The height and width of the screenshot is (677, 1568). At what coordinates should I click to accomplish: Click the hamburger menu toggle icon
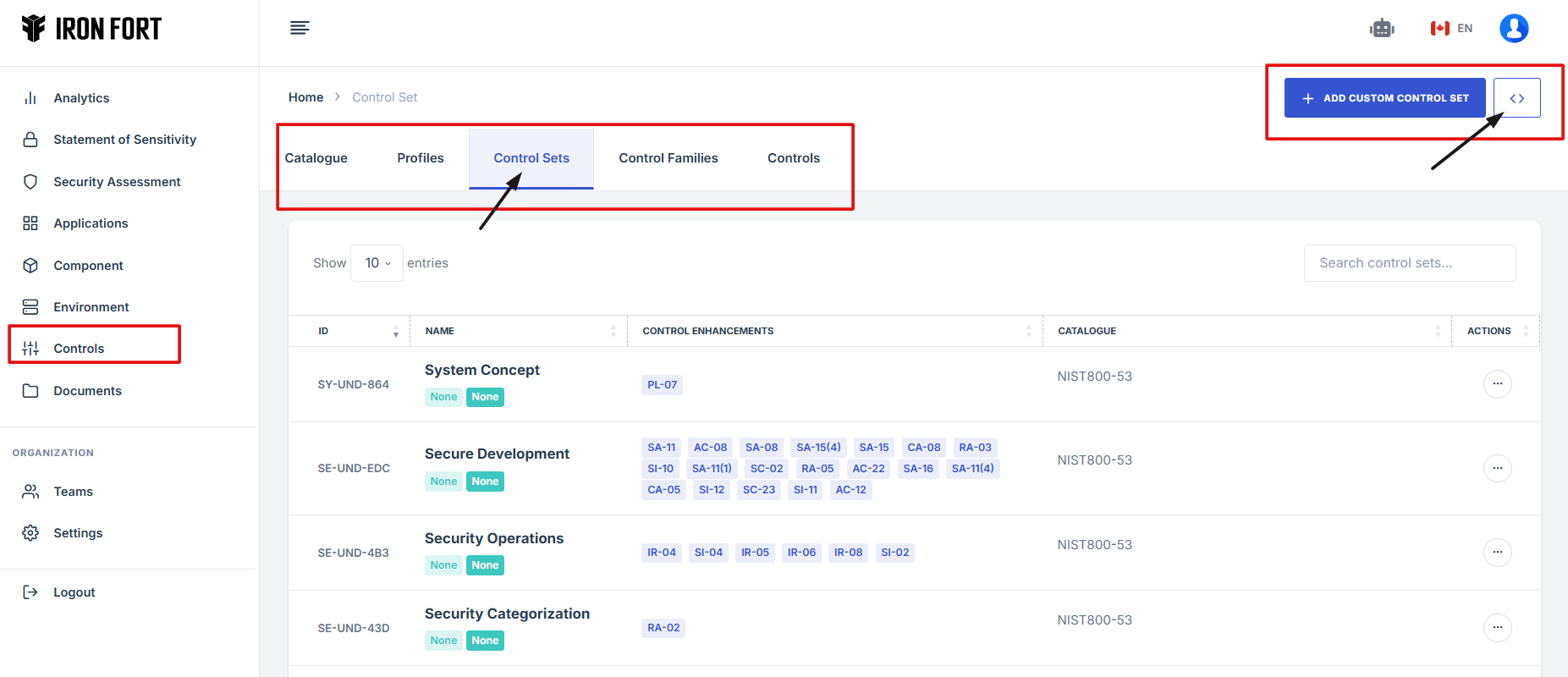[300, 28]
